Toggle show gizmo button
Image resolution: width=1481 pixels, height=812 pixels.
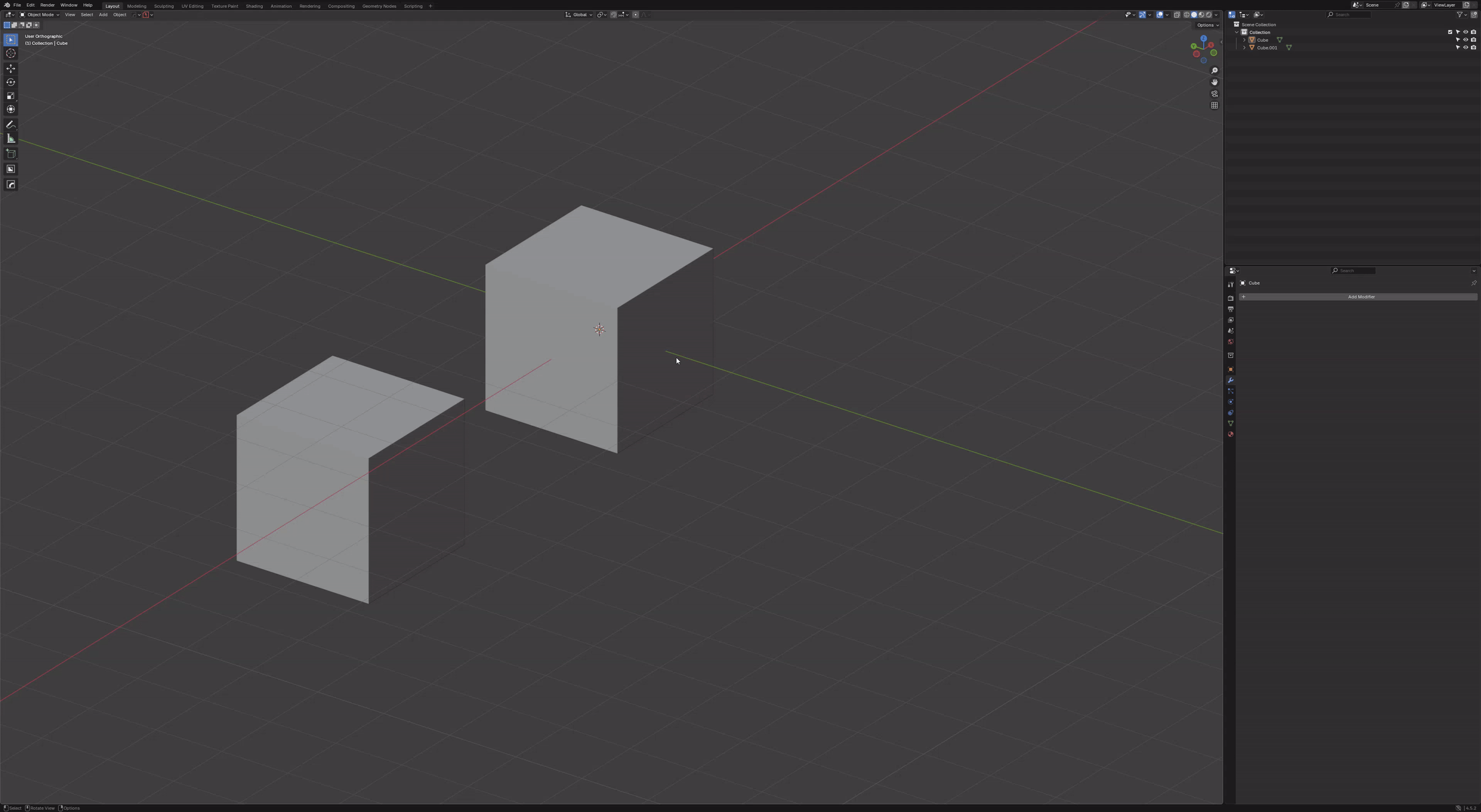pos(1142,15)
